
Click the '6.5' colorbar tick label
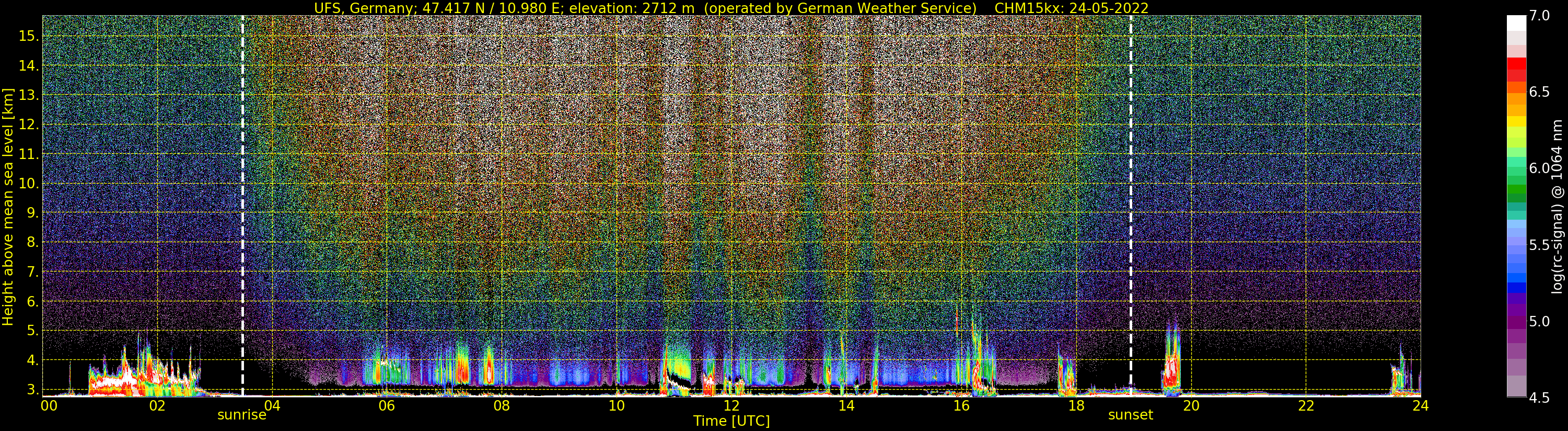pos(1539,92)
